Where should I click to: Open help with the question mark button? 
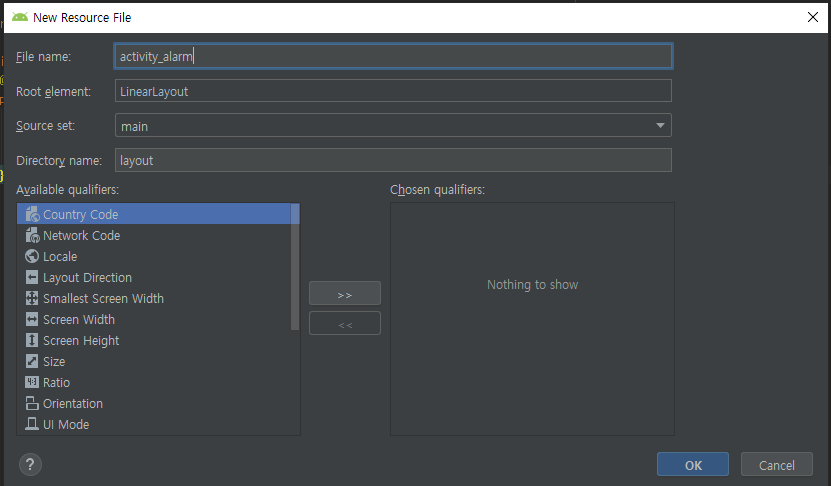pos(30,465)
